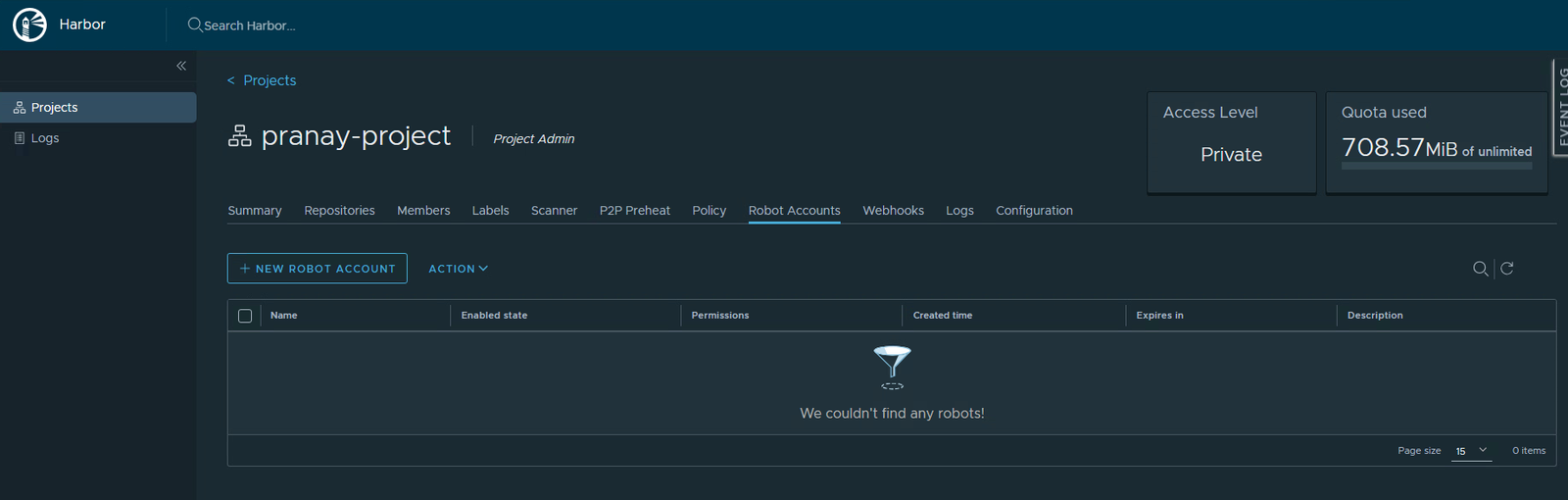Sort by the Created time column header
Screen dimensions: 1568x500
[943, 316]
